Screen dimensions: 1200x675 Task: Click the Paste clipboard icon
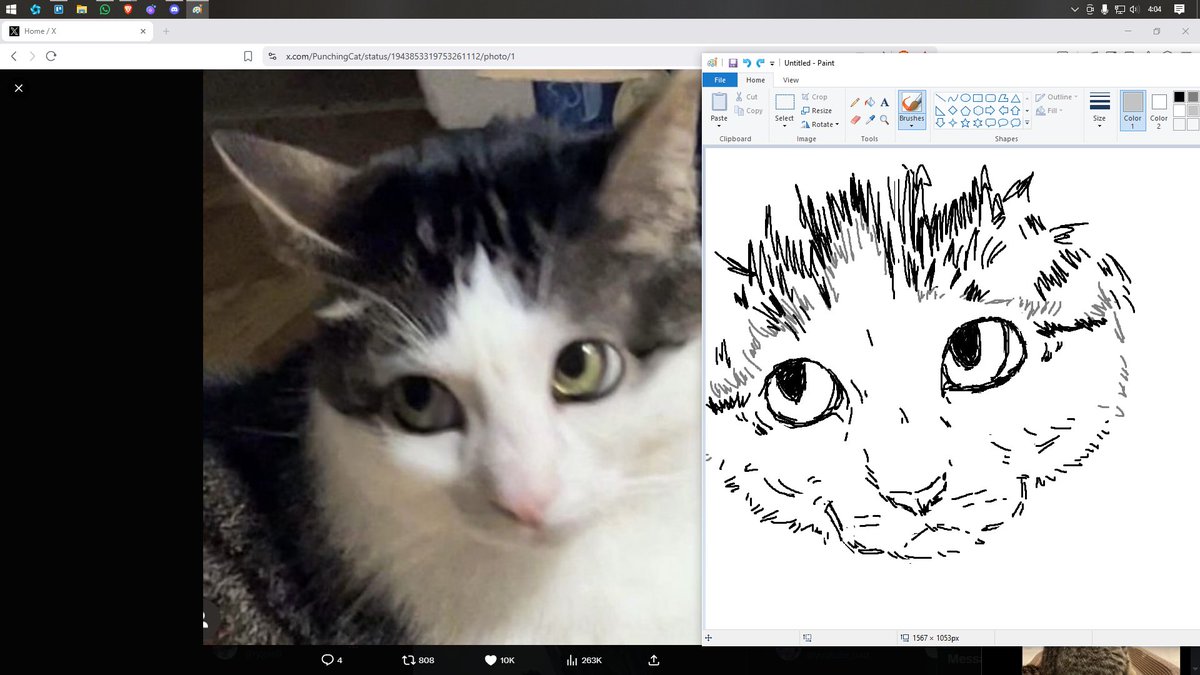(719, 101)
